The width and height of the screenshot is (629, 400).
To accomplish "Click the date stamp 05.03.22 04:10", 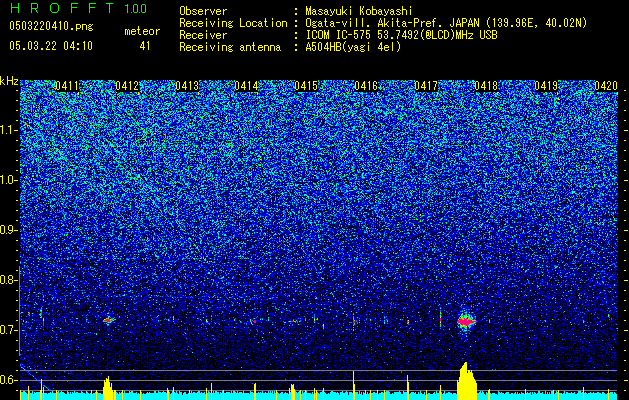I will click(x=51, y=46).
